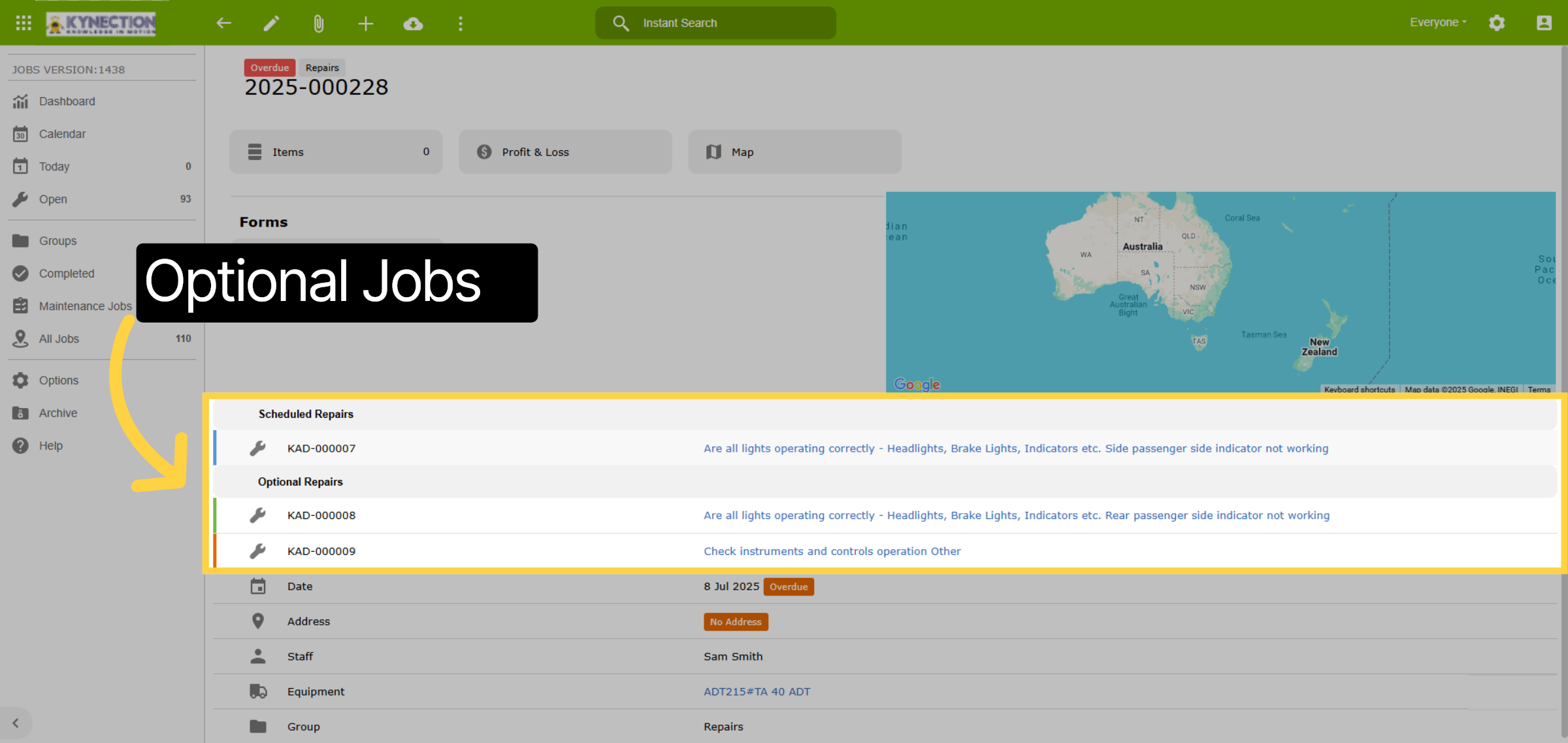The height and width of the screenshot is (743, 1568).
Task: Click the 8 Jul 2025 date value
Action: (731, 586)
